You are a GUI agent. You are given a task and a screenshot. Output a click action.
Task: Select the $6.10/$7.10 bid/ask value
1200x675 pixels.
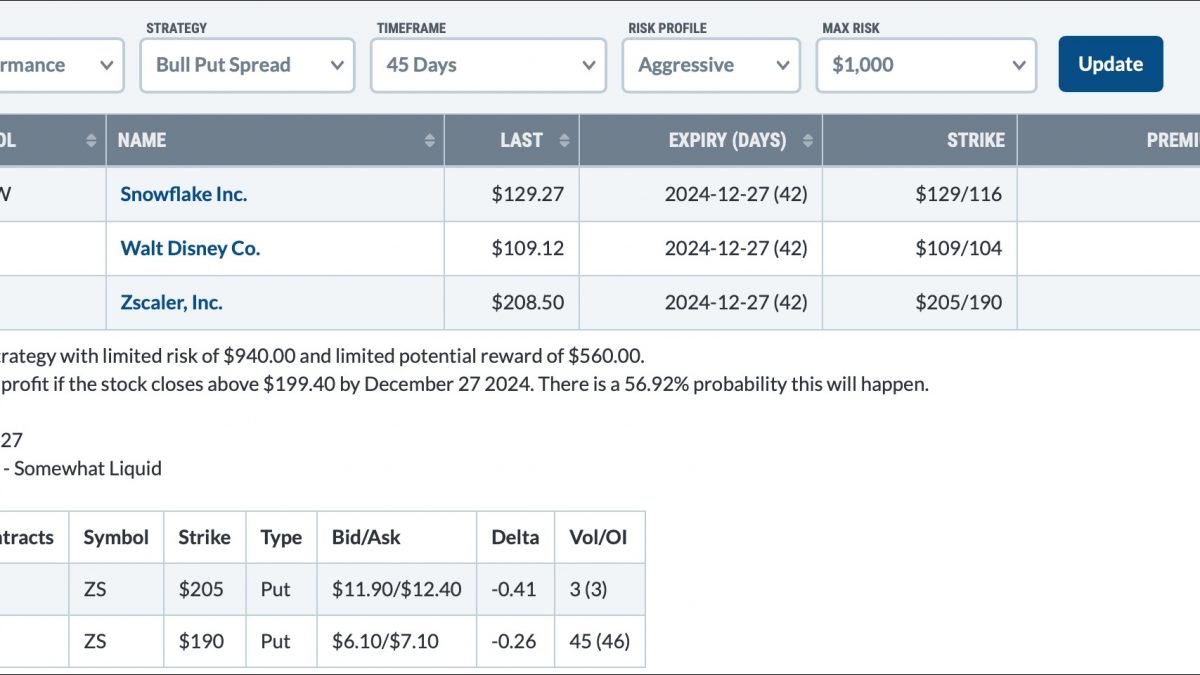pos(385,641)
